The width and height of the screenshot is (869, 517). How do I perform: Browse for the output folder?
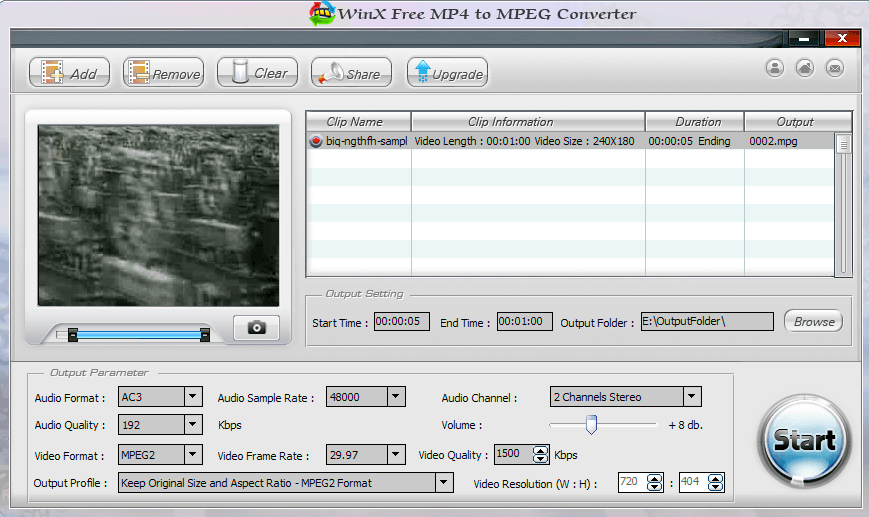(814, 322)
